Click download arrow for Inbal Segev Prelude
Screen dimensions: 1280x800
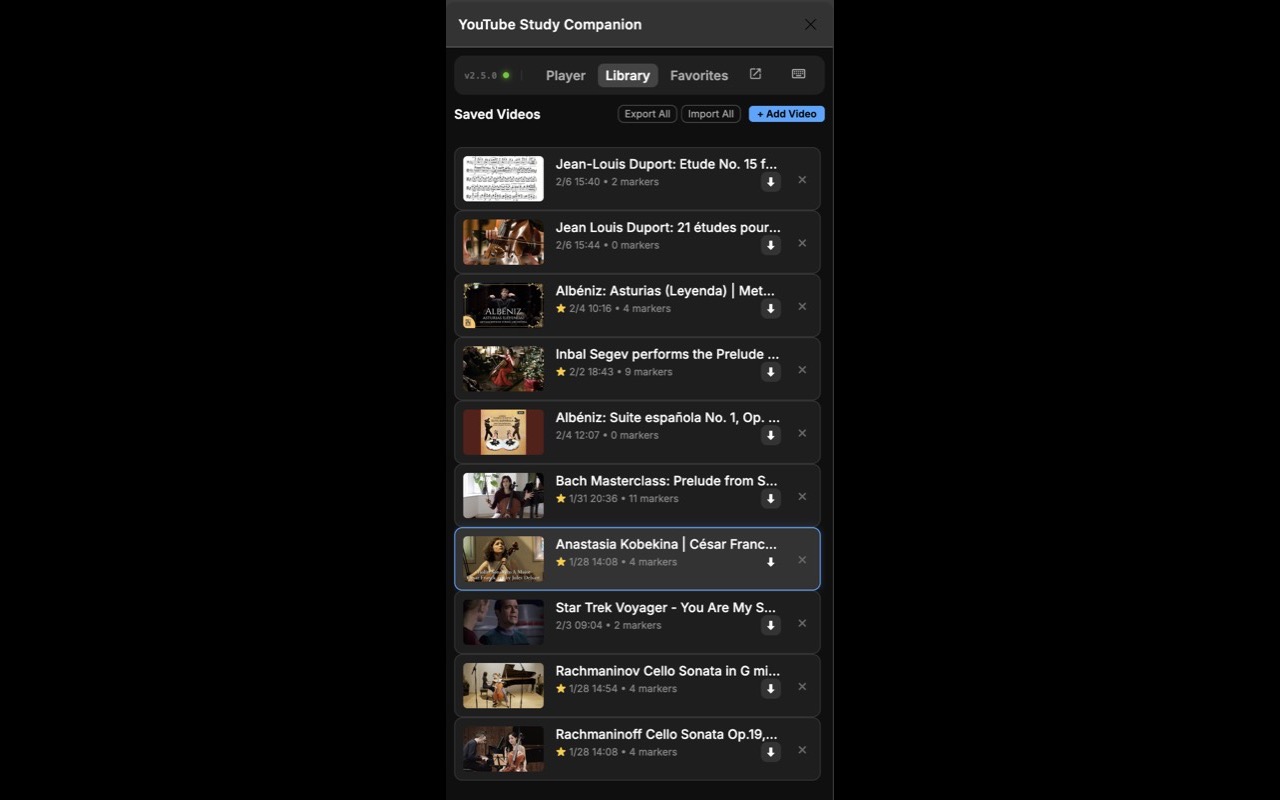(x=770, y=372)
